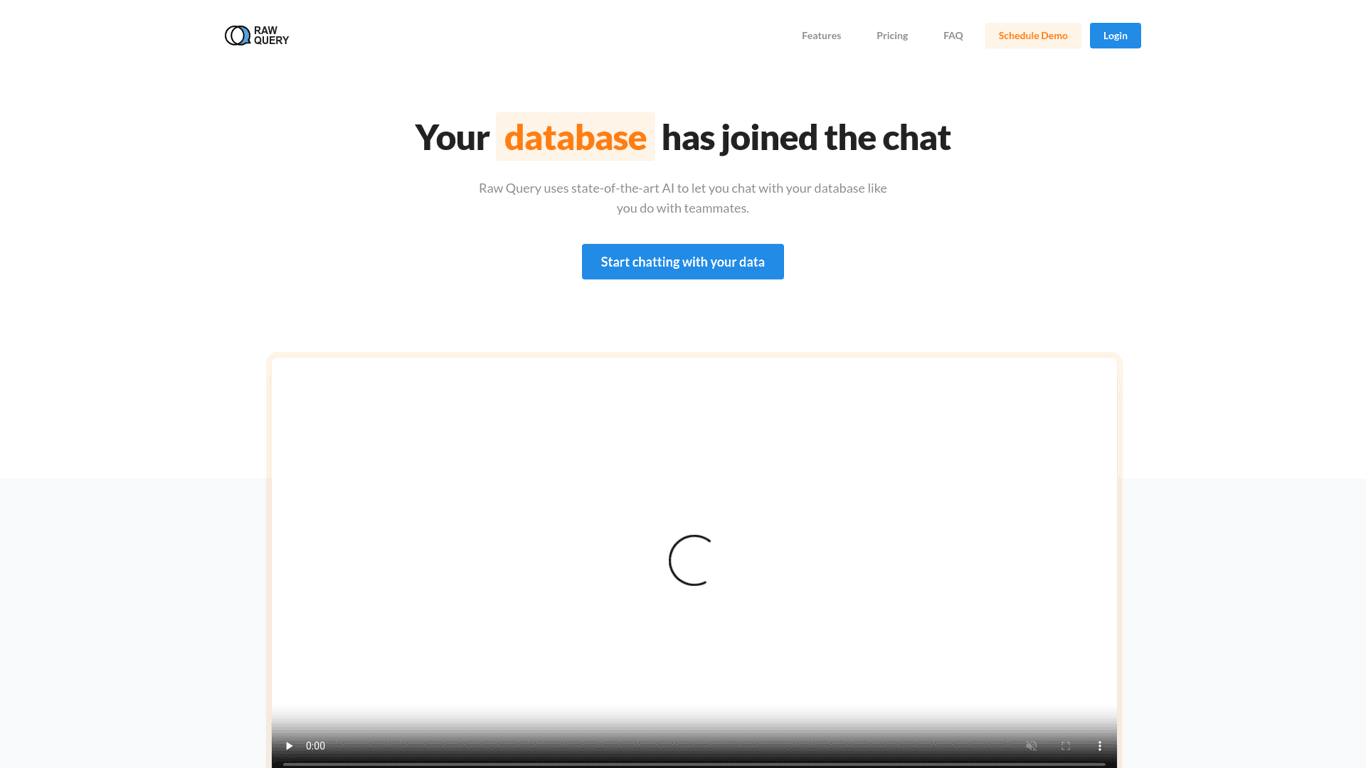Click the blue Login button

point(1115,36)
